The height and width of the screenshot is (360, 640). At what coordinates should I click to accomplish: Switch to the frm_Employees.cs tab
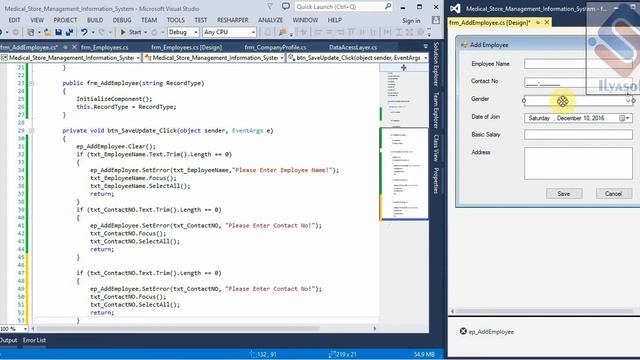click(104, 47)
